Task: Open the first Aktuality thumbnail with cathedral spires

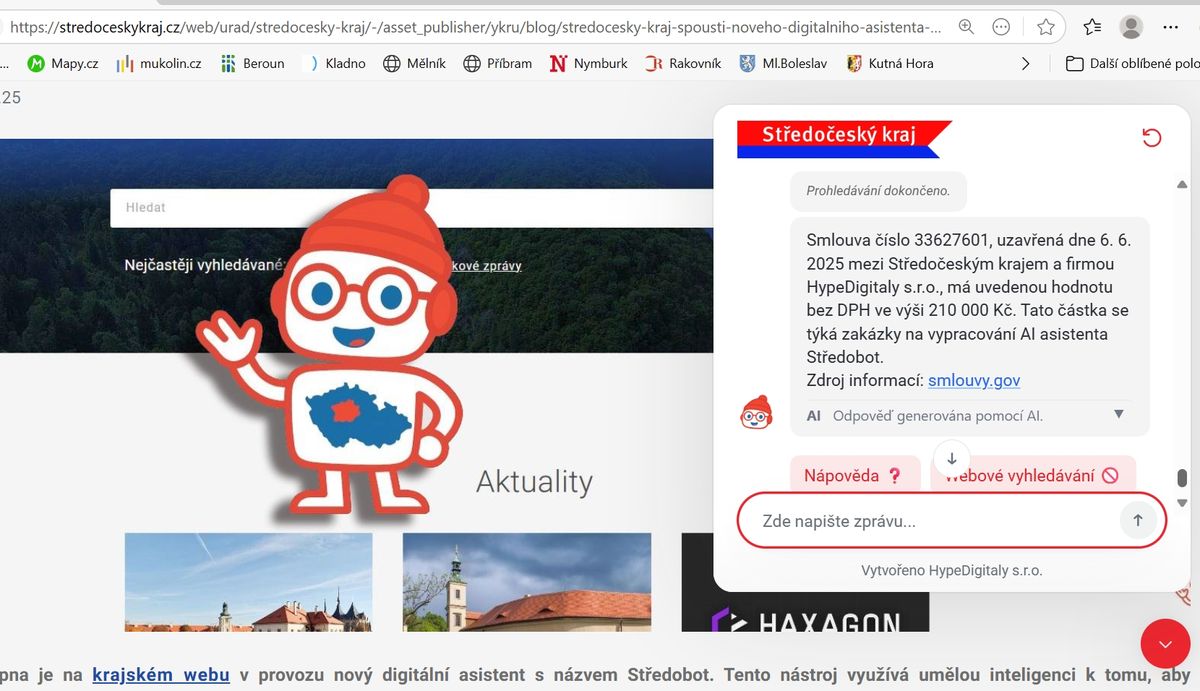Action: (249, 582)
